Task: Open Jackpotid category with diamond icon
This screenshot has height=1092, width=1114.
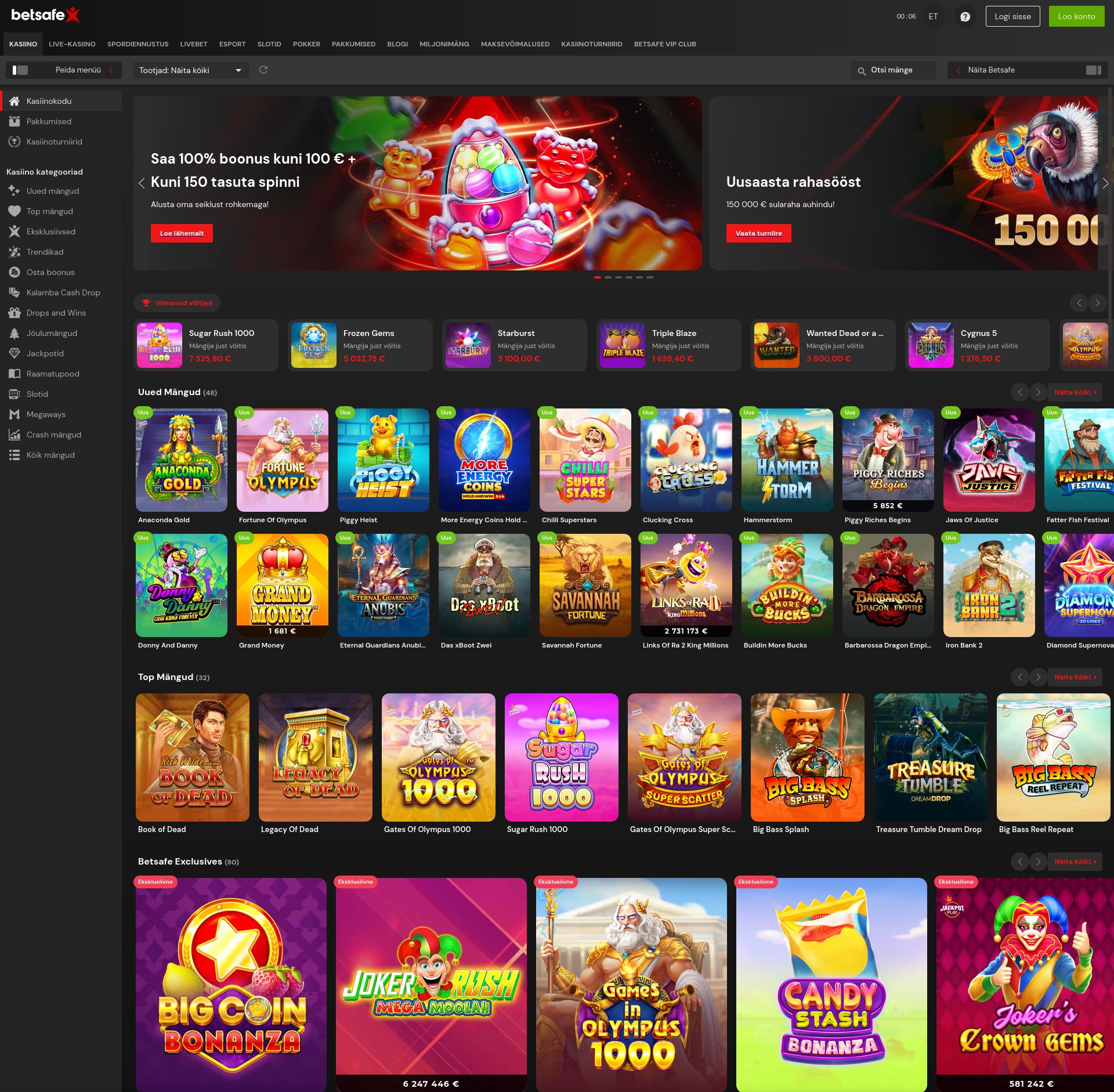Action: coord(15,353)
